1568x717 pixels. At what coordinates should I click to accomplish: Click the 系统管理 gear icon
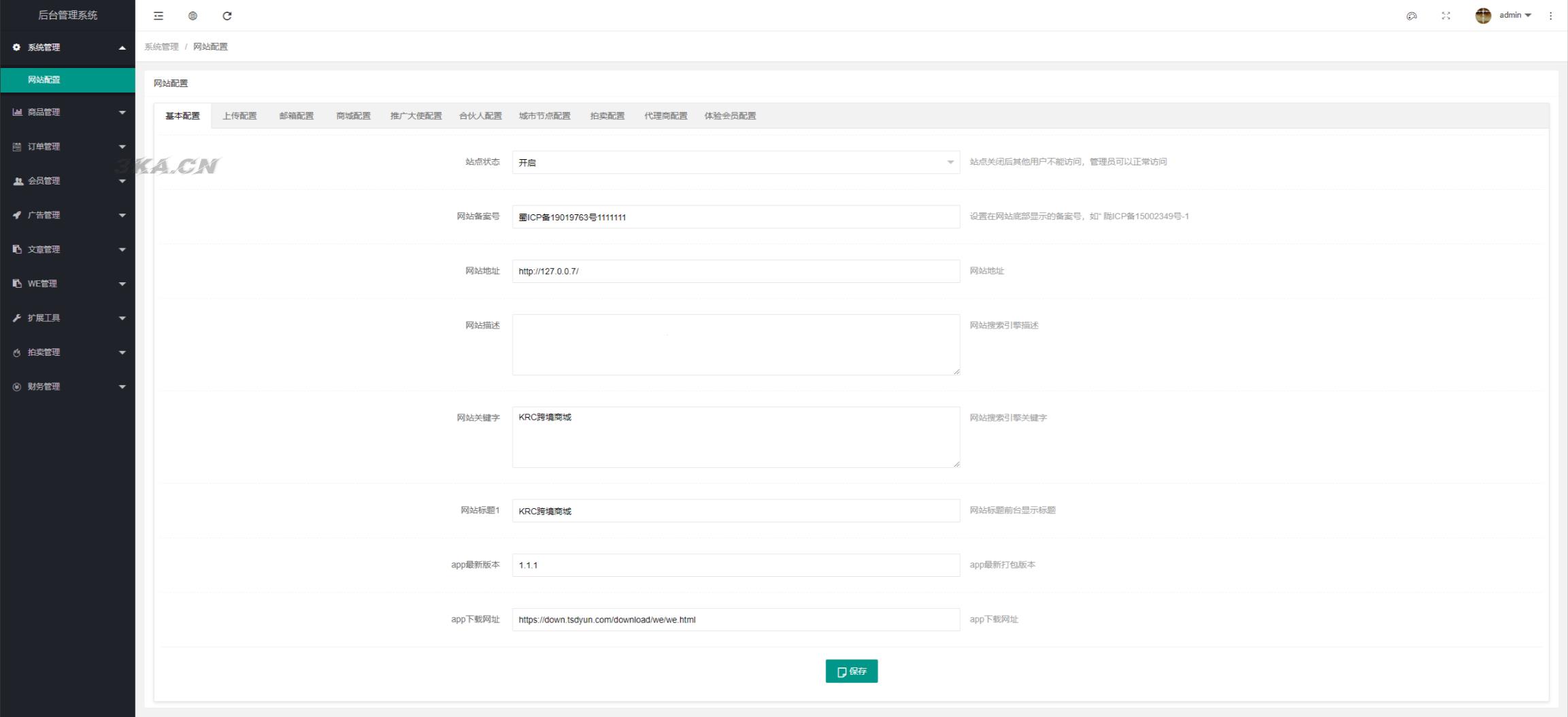17,47
